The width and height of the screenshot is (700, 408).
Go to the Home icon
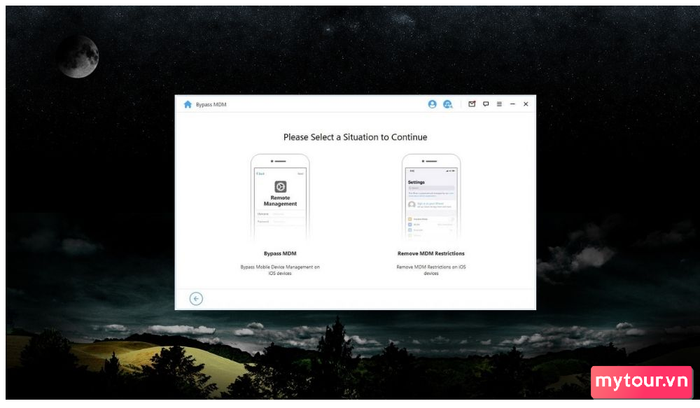point(188,104)
